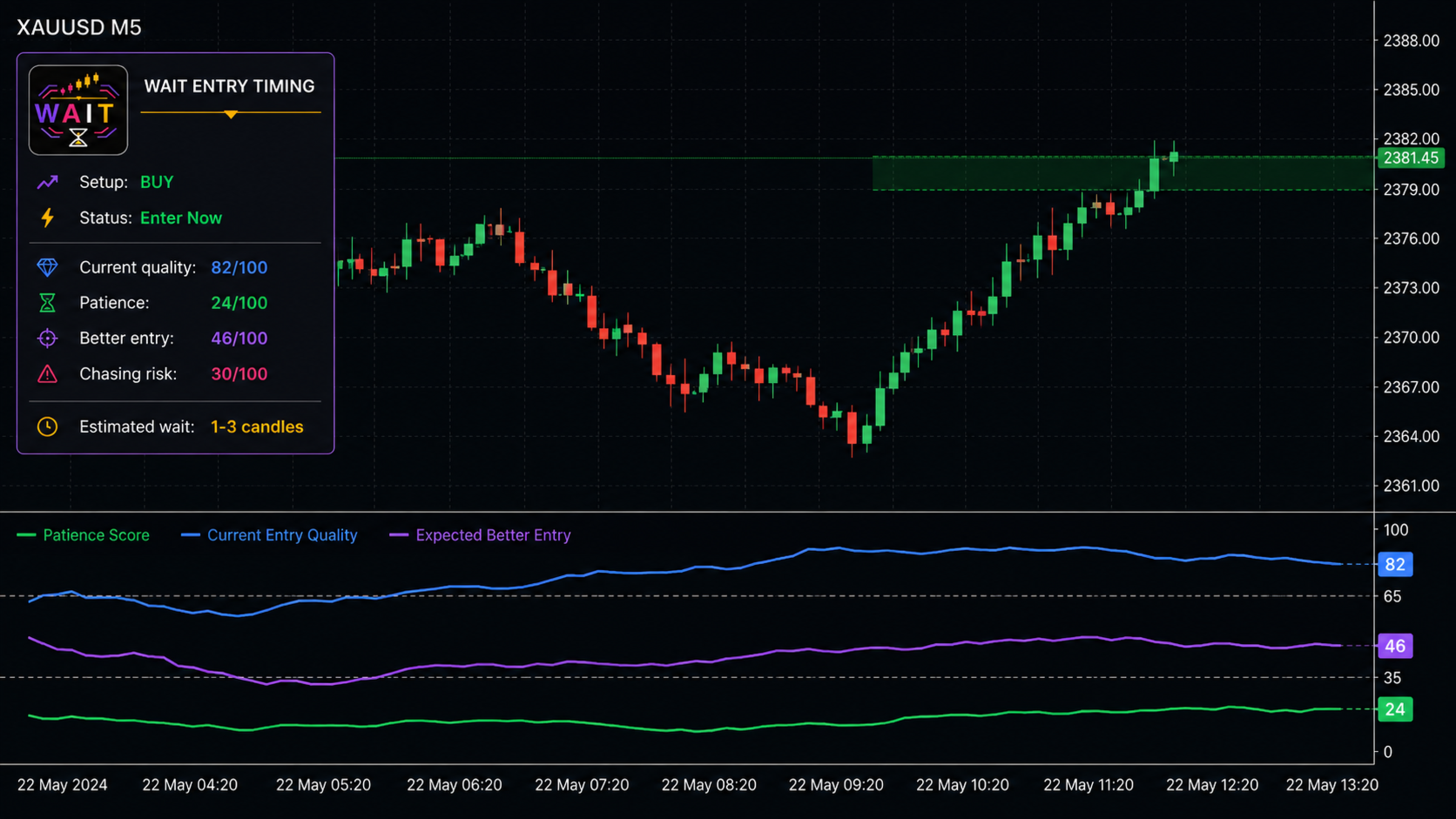Click the 2388.00 price axis label

click(x=1412, y=41)
